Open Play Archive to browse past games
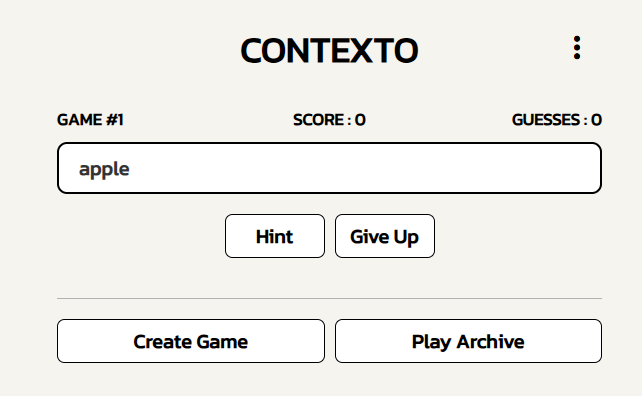 point(468,341)
